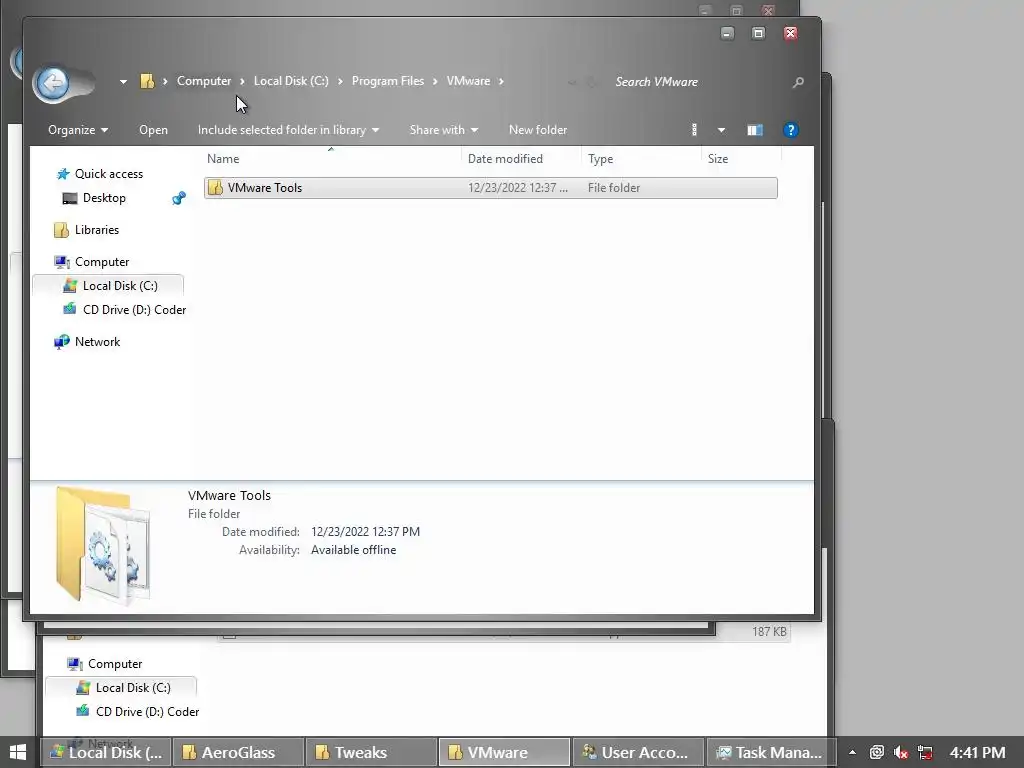
Task: Click the pin icon next to Desktop
Action: click(178, 198)
